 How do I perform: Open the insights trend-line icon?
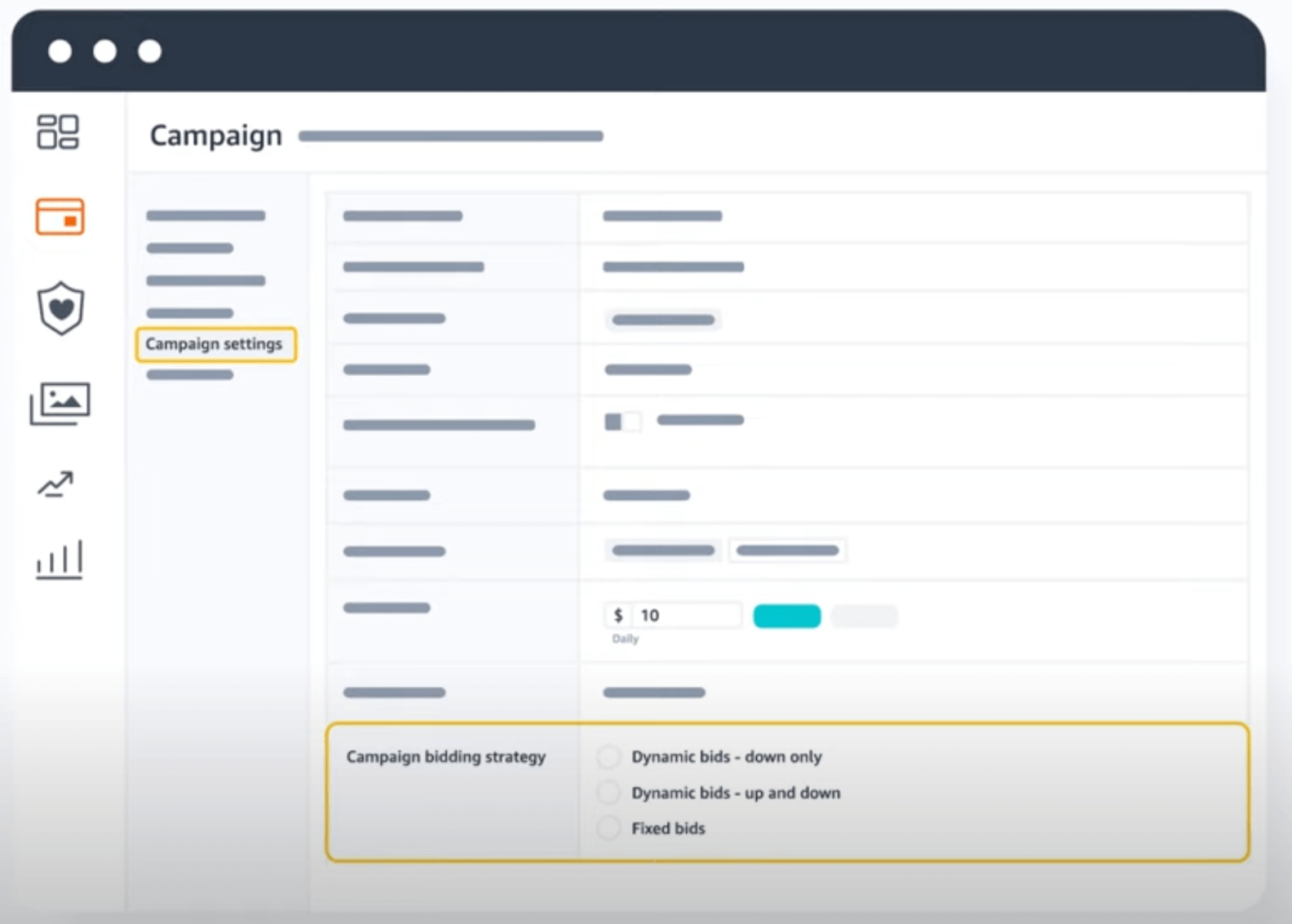click(x=56, y=484)
